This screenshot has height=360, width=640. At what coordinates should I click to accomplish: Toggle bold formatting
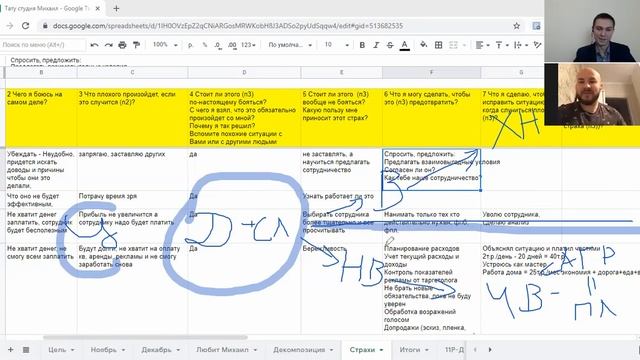click(362, 45)
